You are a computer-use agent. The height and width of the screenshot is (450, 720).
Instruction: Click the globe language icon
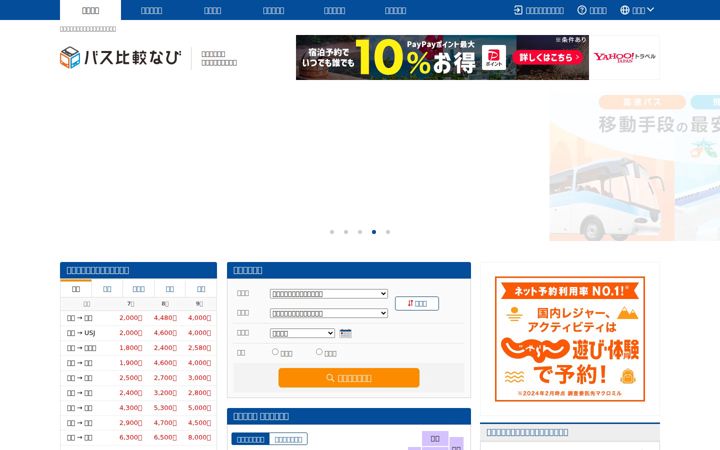pos(624,10)
